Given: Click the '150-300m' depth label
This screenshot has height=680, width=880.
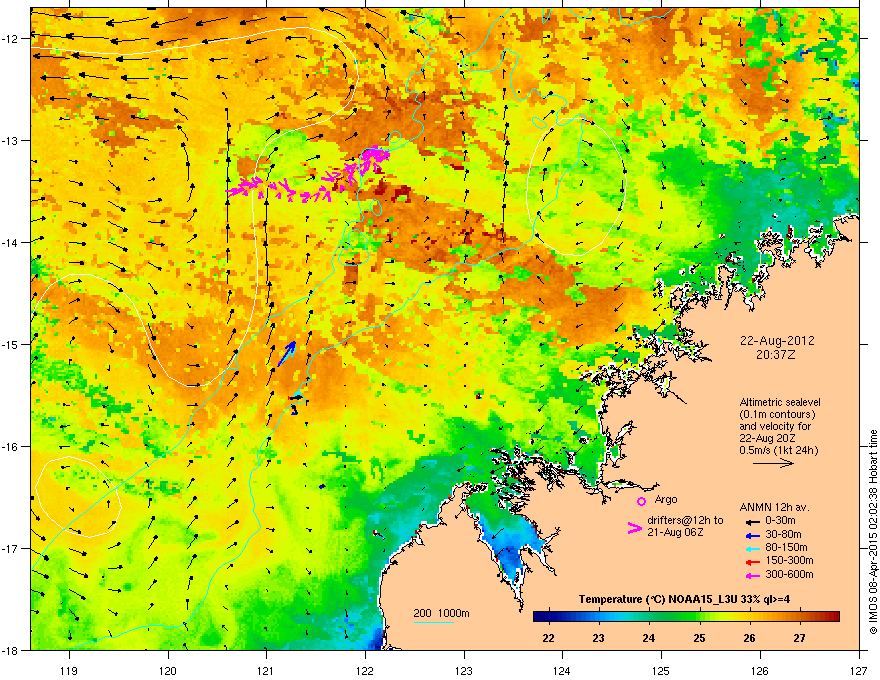Looking at the screenshot, I should click(x=789, y=560).
